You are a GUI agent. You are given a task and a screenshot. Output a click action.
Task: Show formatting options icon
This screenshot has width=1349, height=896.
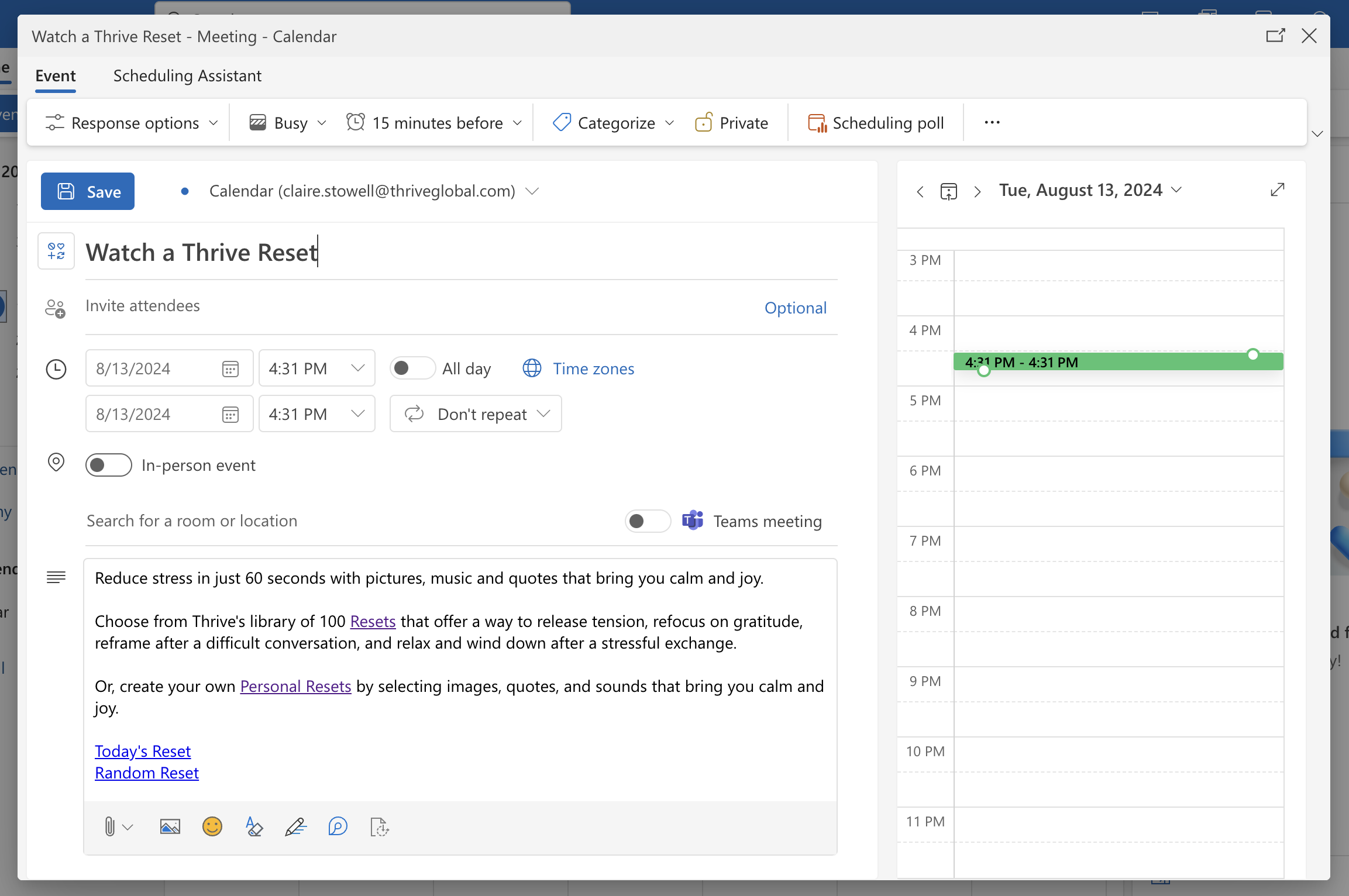tap(254, 827)
